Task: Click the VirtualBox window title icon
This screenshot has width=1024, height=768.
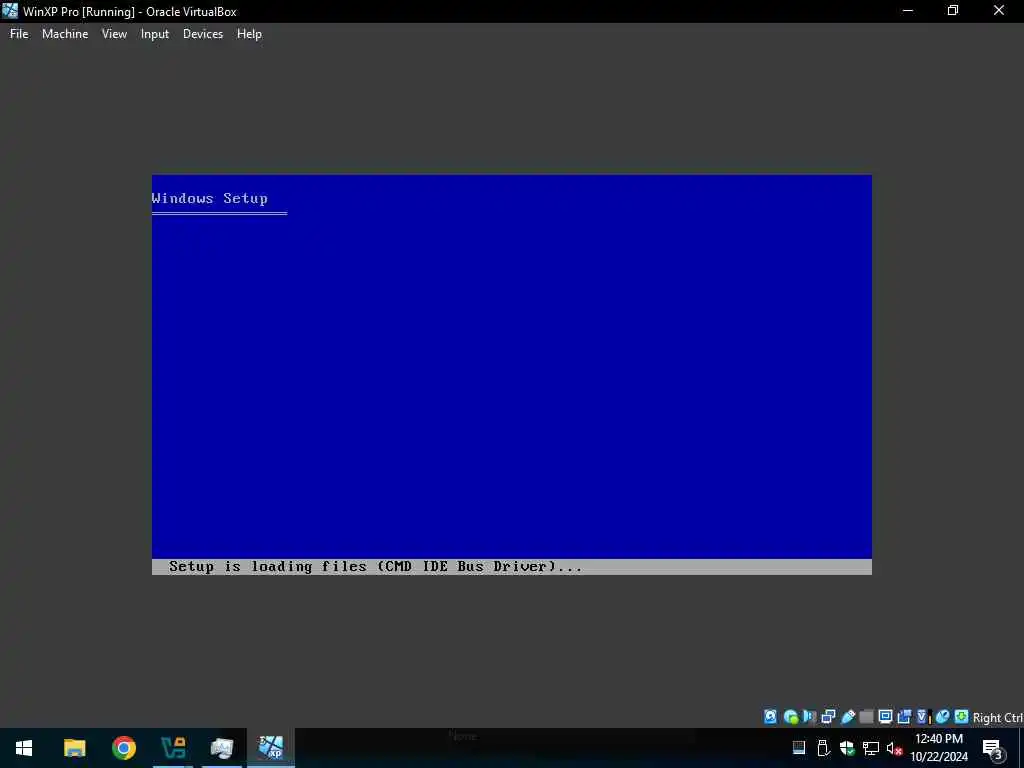Action: 10,11
